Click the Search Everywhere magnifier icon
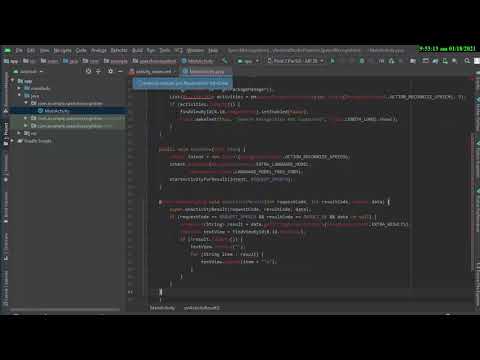This screenshot has width=480, height=360. pyautogui.click(x=467, y=61)
